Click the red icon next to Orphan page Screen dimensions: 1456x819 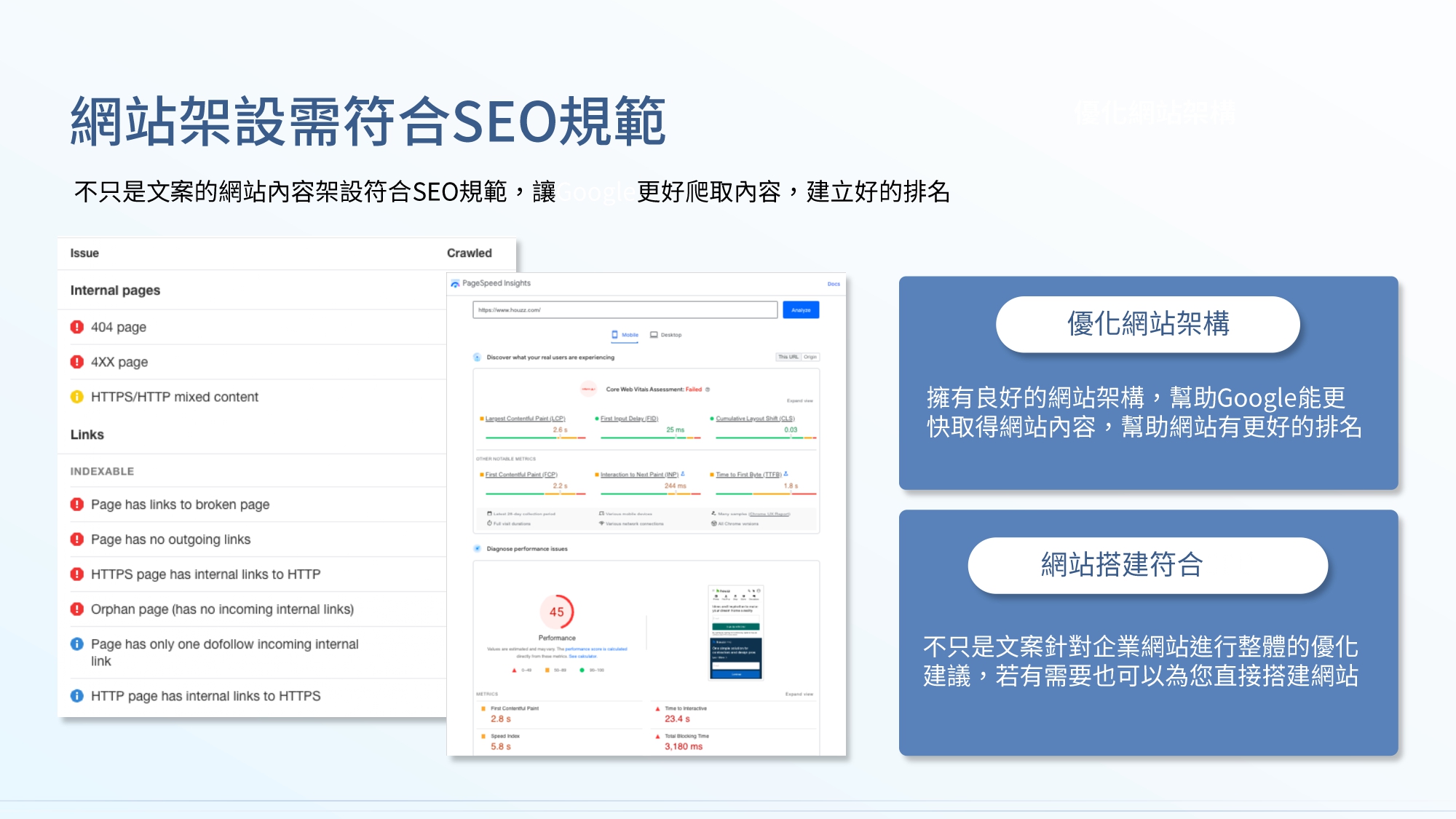click(x=77, y=609)
